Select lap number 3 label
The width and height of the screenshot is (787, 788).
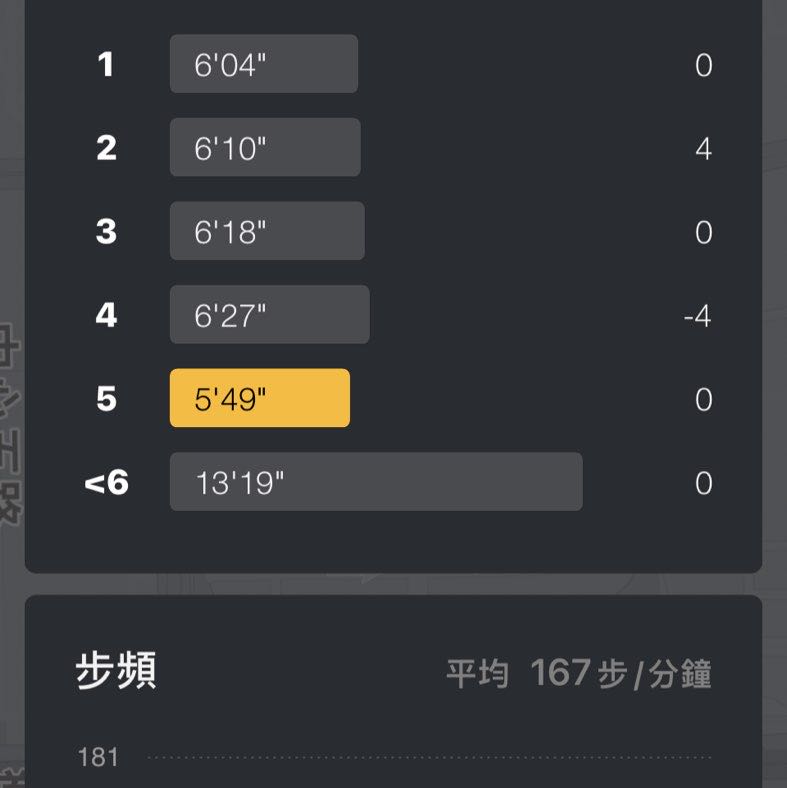[x=106, y=232]
